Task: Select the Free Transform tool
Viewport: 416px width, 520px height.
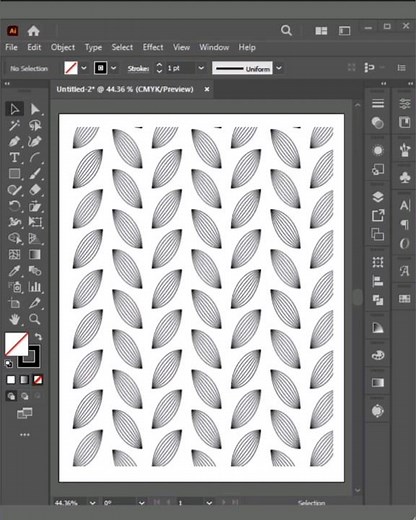Action: click(x=35, y=222)
